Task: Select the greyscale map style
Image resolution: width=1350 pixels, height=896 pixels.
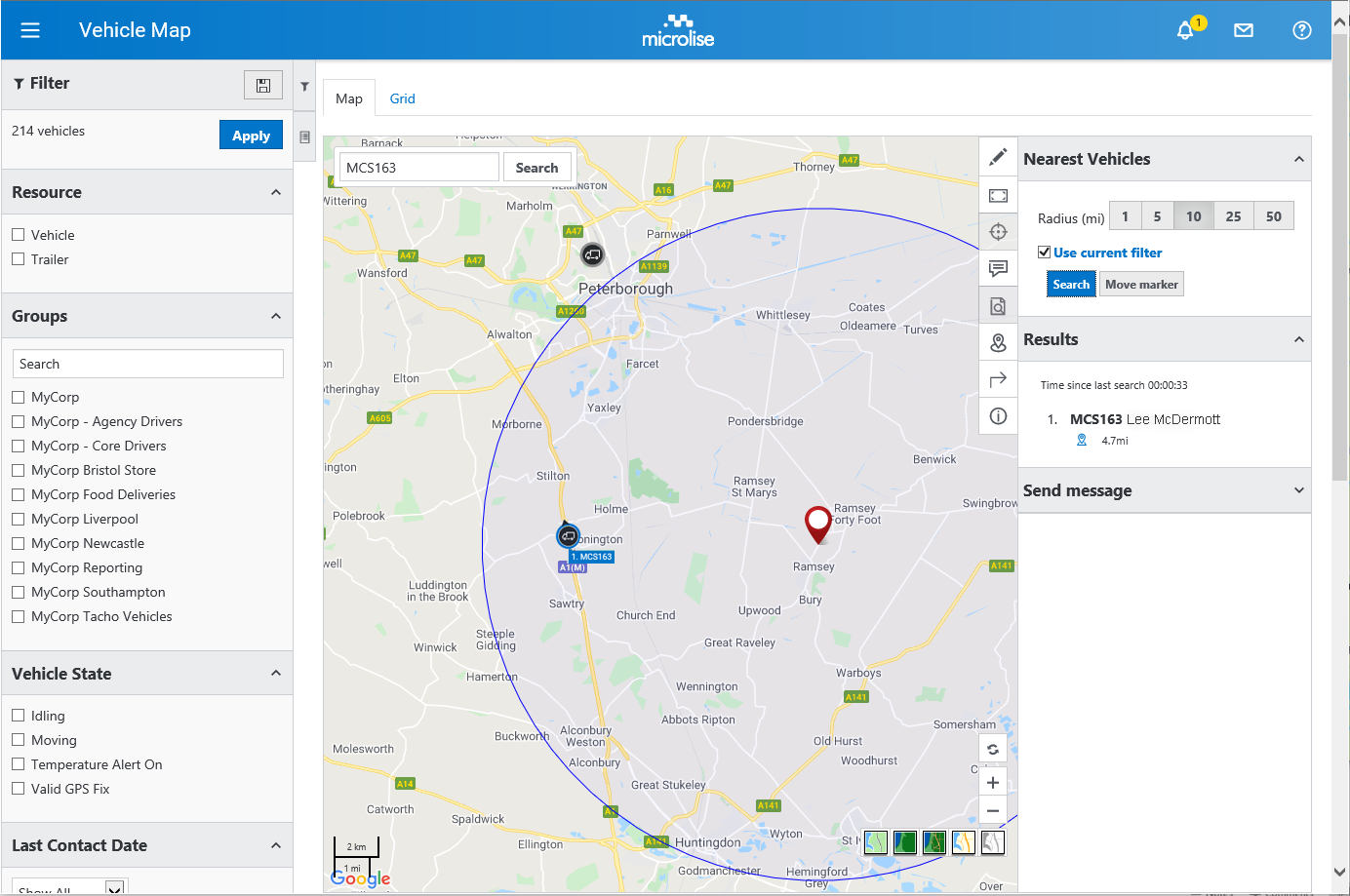Action: pyautogui.click(x=993, y=841)
